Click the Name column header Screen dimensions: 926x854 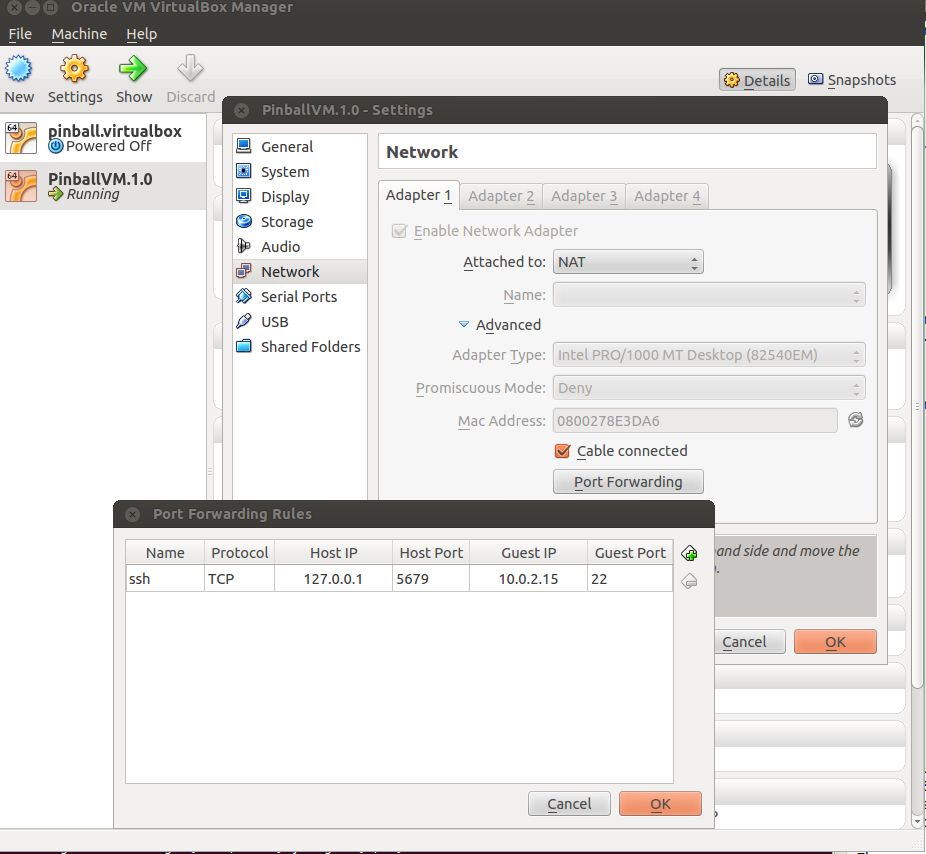tap(165, 553)
